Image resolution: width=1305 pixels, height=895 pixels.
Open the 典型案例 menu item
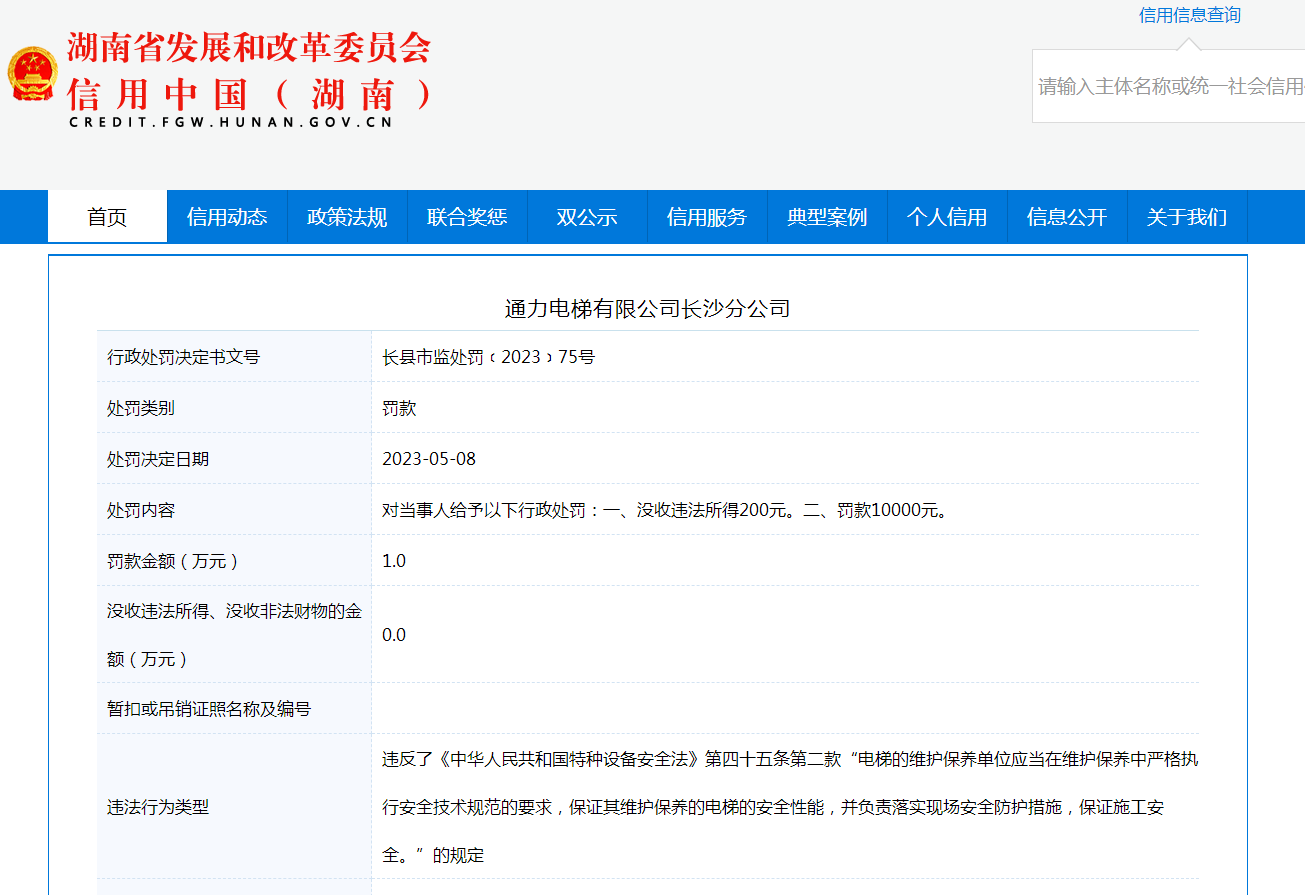point(827,217)
